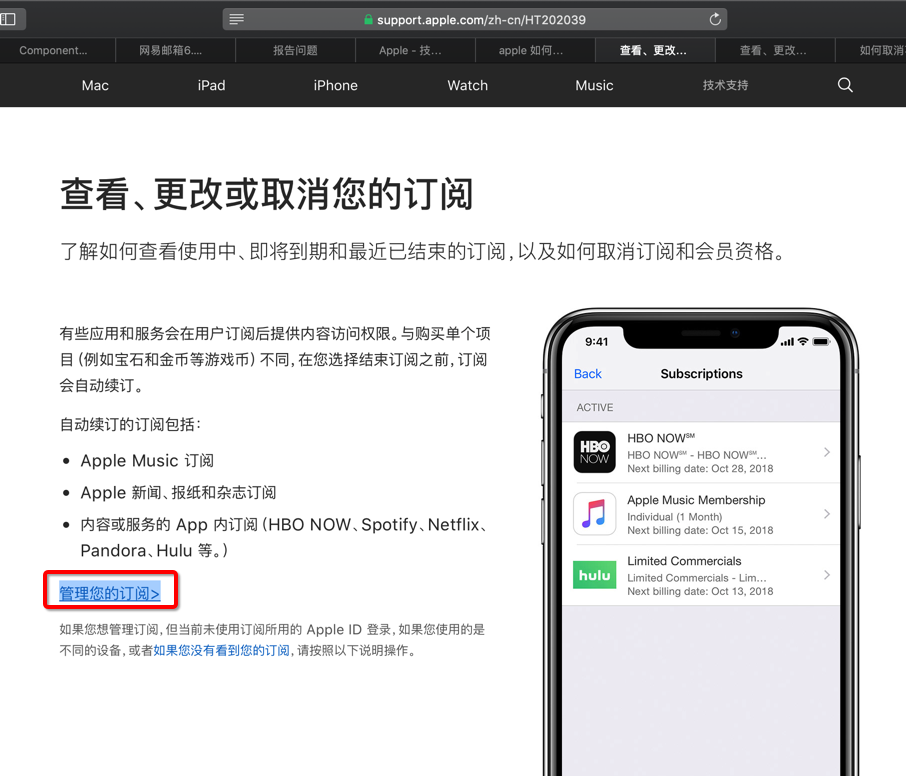This screenshot has height=777, width=906.
Task: Click the page heading 查看、更改或取消您的订阅
Action: pos(267,194)
